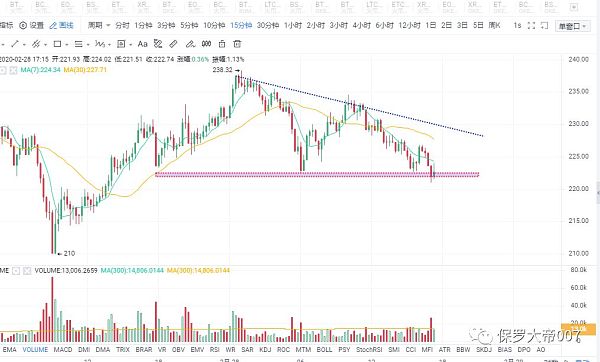Toggle VOLUME indicator visibility box

pos(16,271)
